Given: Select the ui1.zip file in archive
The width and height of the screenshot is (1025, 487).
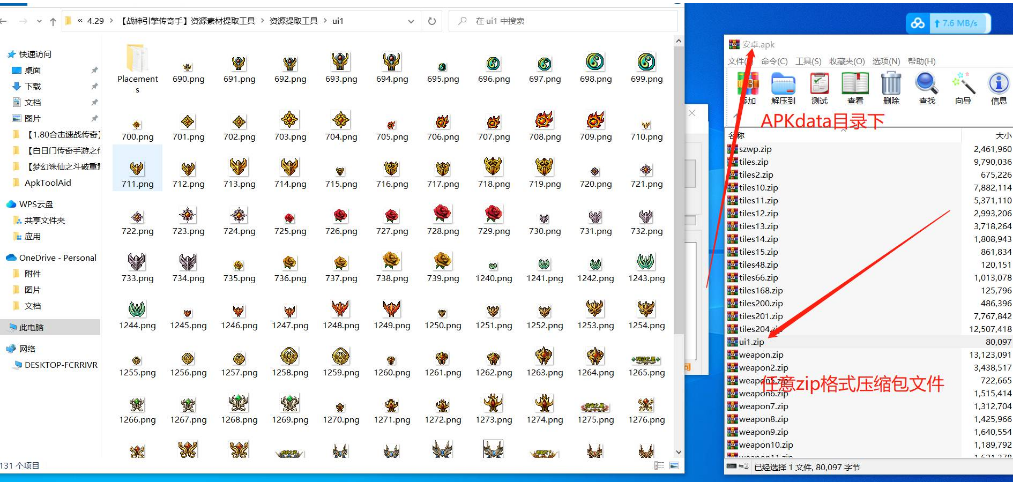Looking at the screenshot, I should [x=754, y=342].
